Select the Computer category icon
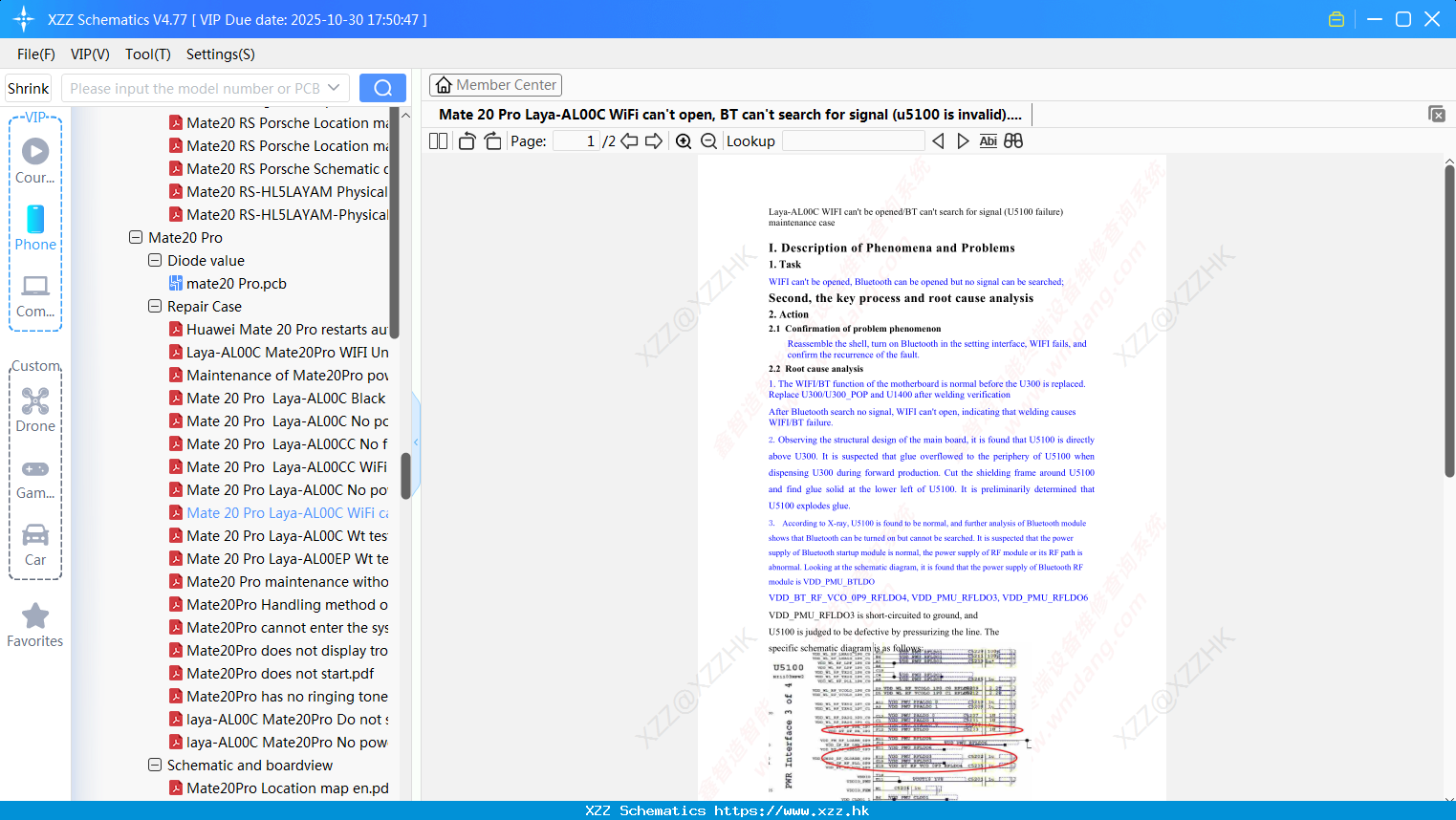1456x820 pixels. 35,295
